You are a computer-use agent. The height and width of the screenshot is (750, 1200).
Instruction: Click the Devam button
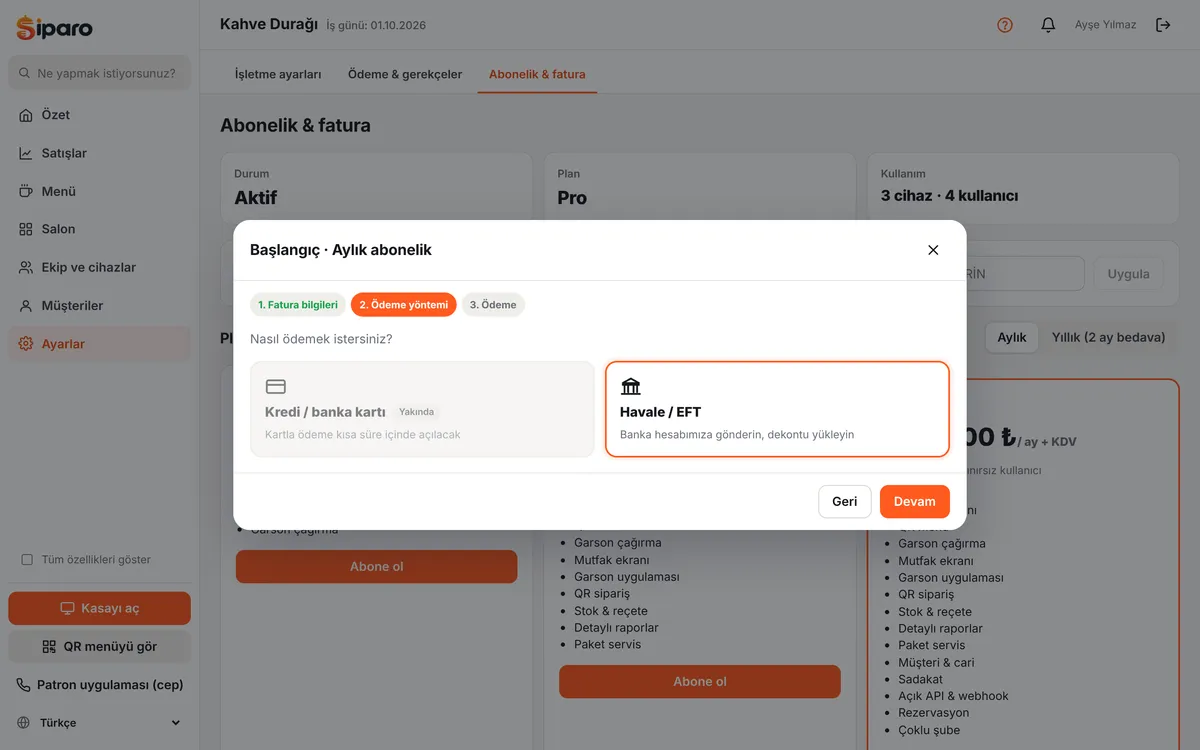(915, 502)
